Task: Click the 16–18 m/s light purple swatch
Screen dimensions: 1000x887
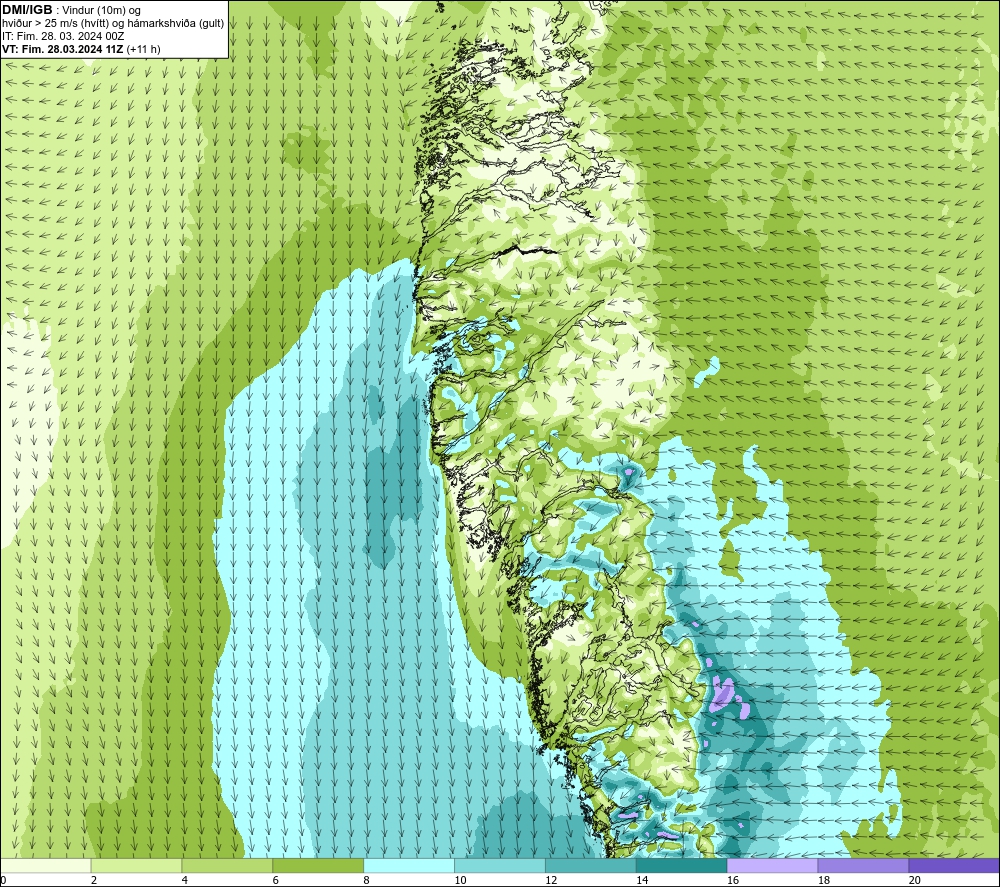Action: (772, 865)
